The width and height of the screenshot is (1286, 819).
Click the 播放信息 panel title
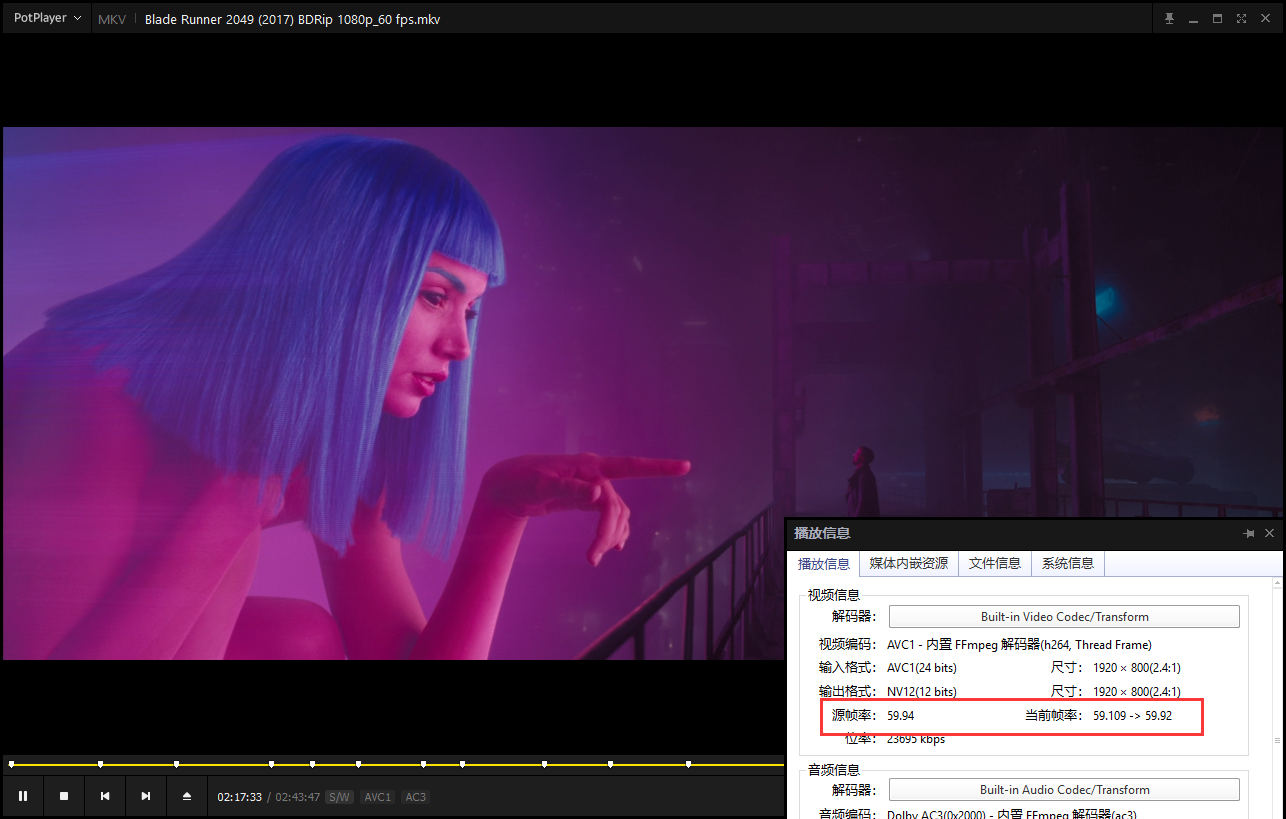[822, 534]
